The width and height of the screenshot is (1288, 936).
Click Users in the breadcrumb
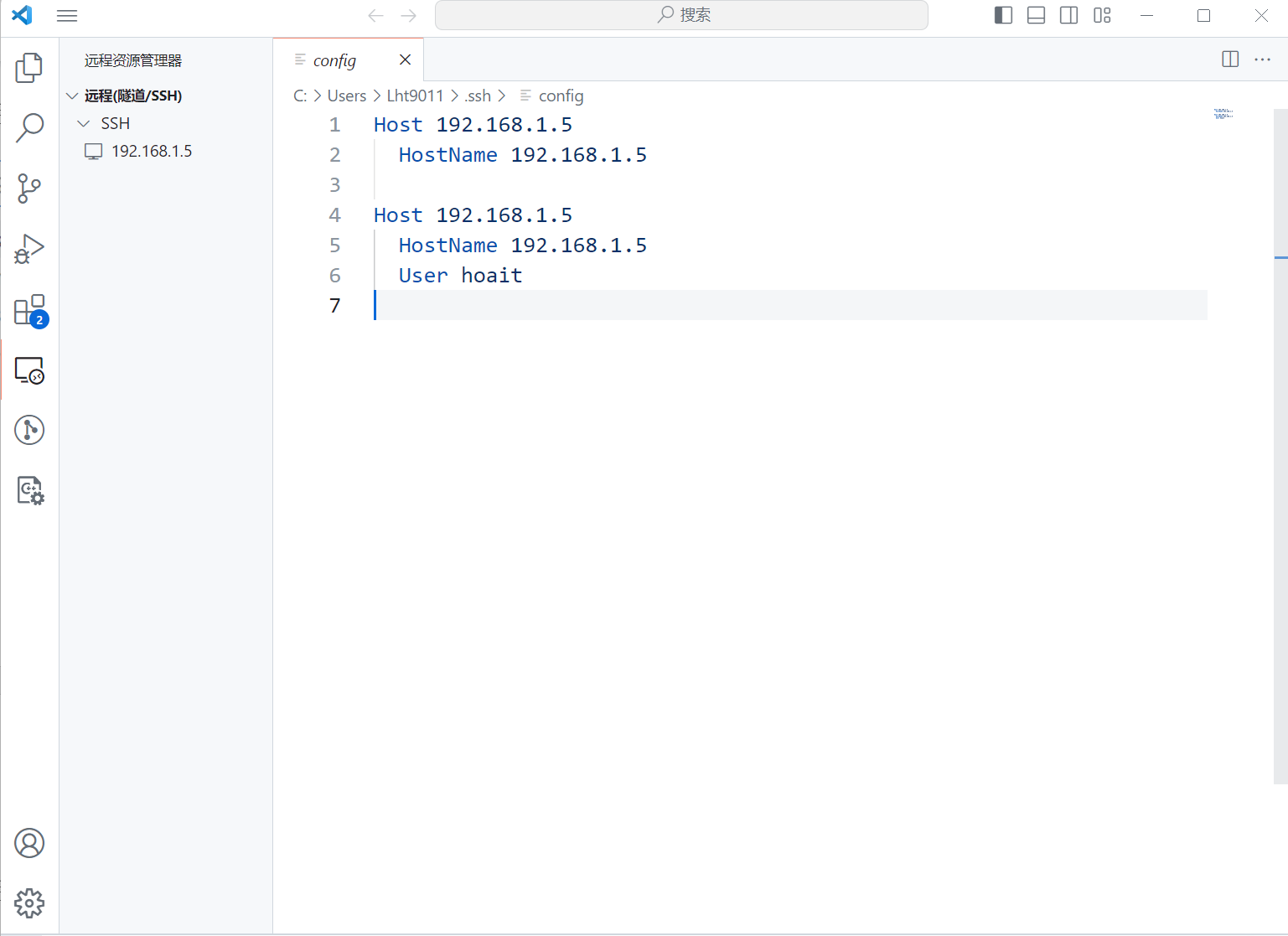(x=347, y=96)
